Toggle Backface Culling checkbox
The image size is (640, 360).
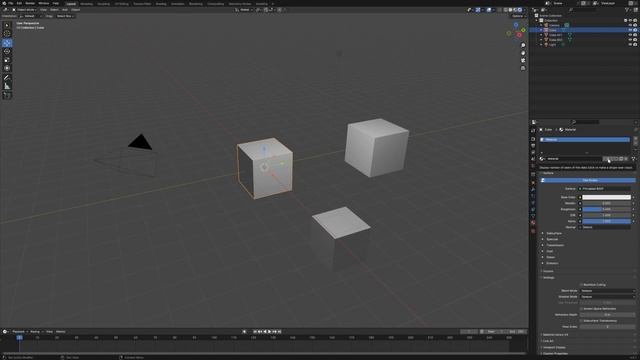tap(581, 285)
